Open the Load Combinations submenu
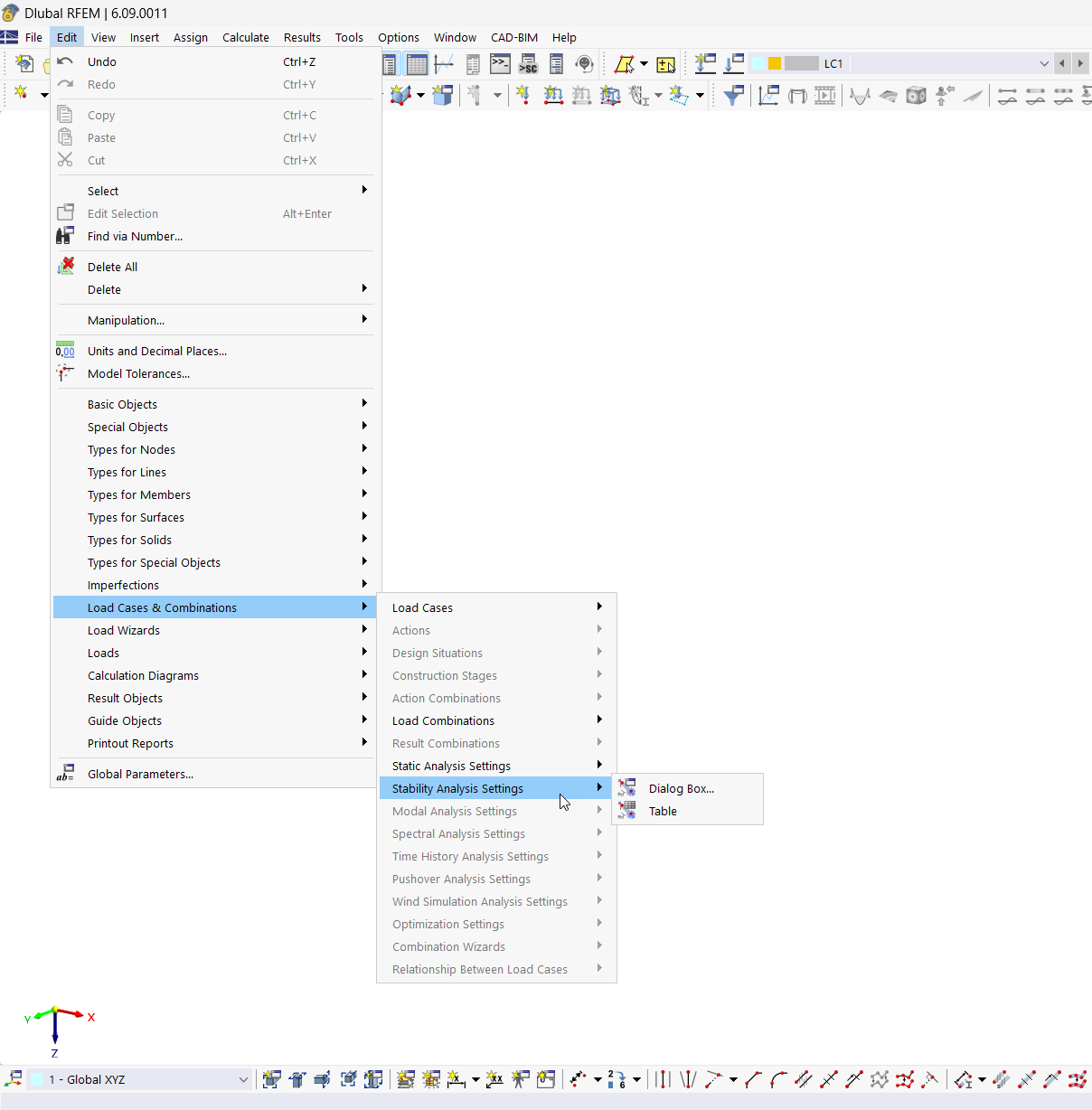The width and height of the screenshot is (1092, 1110). point(496,720)
